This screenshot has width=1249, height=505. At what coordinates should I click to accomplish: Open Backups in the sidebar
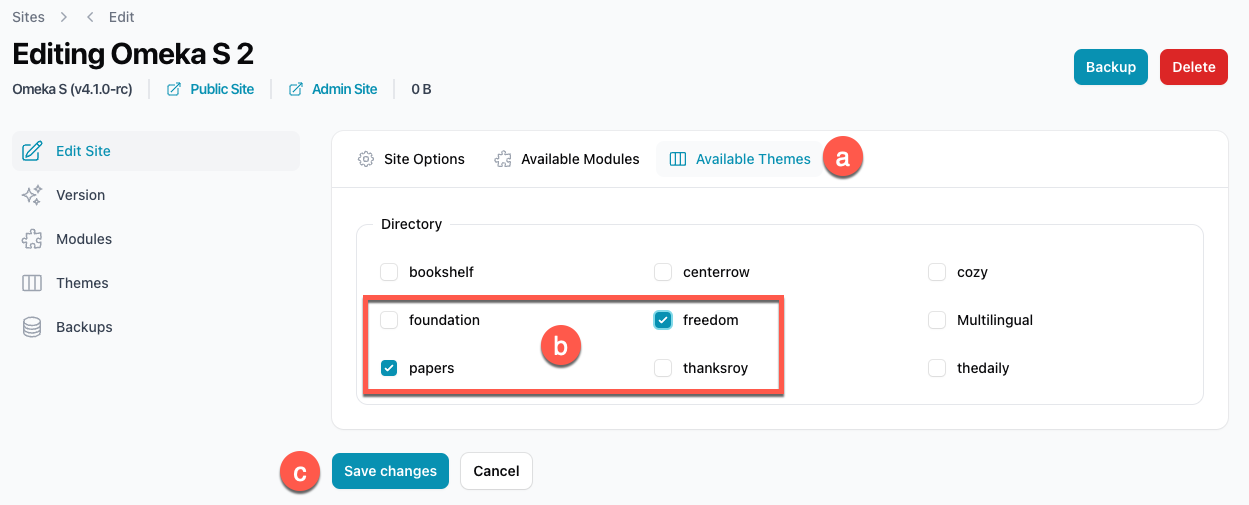(156, 327)
